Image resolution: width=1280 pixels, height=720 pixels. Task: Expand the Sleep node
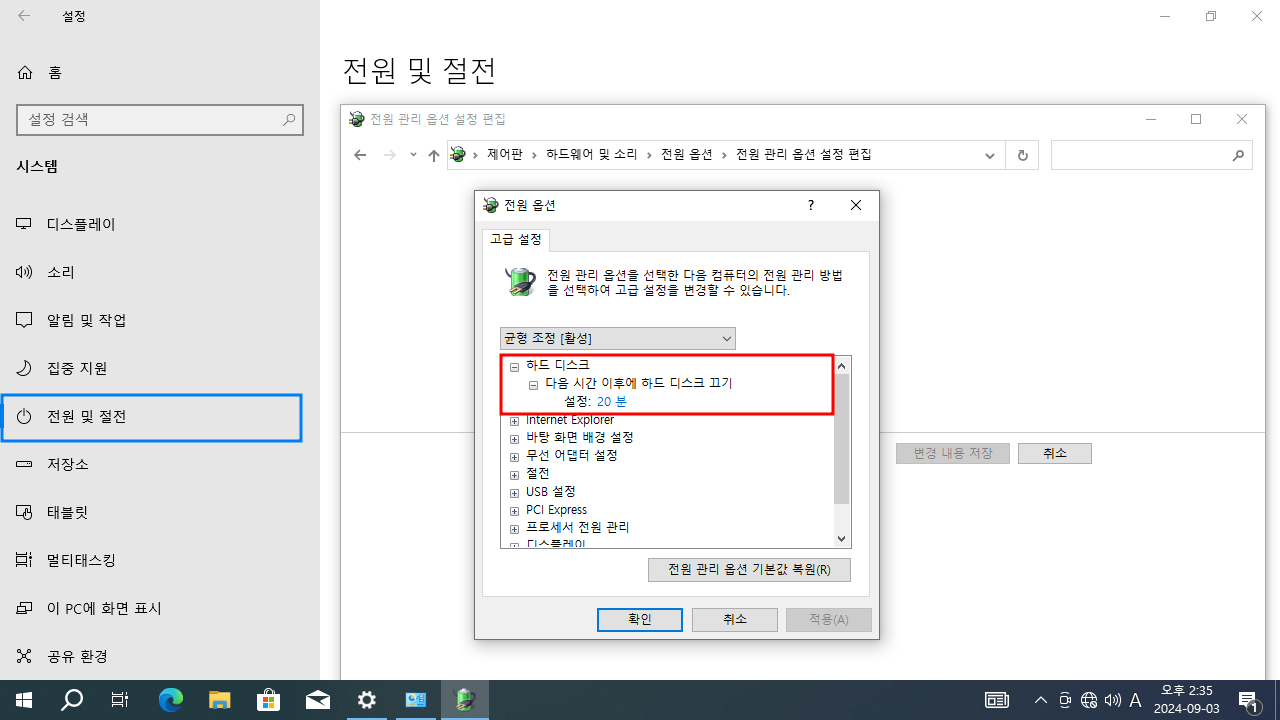pos(514,475)
